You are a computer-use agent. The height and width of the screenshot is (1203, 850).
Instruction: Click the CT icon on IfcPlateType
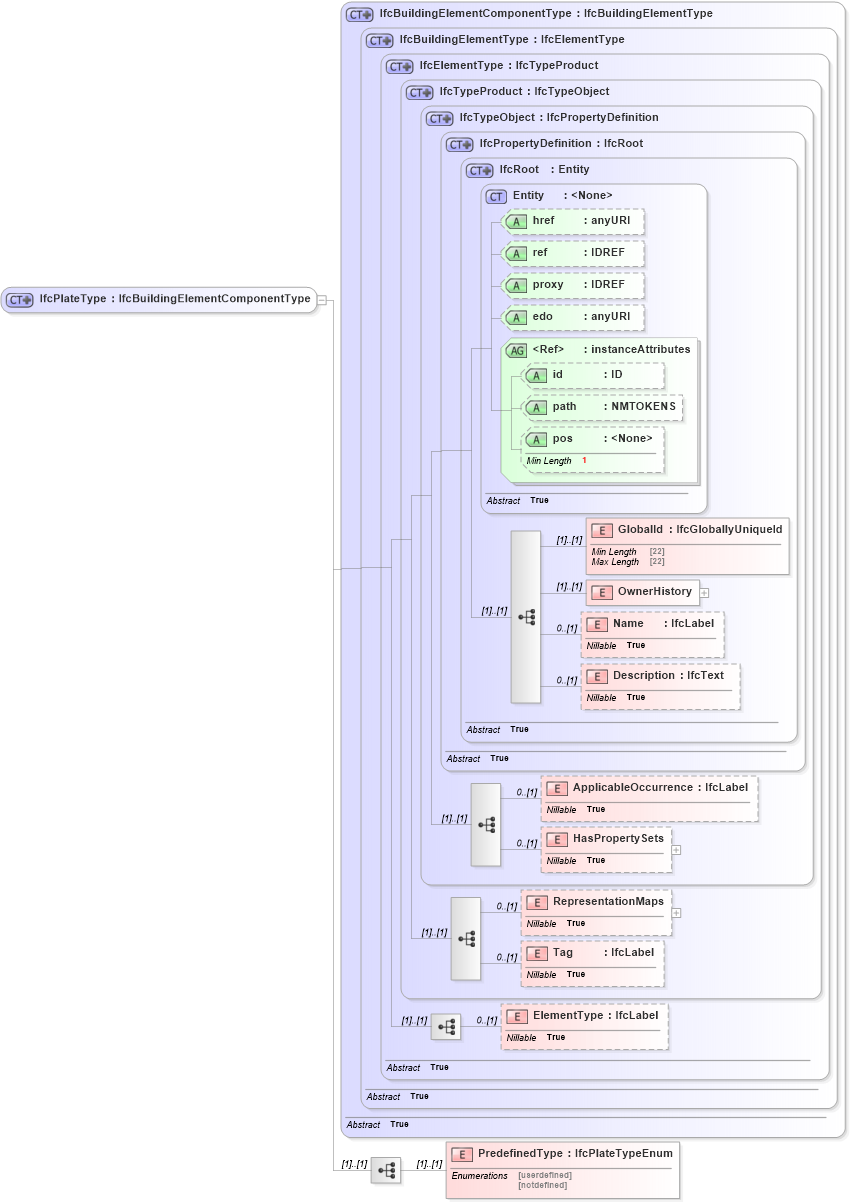(x=17, y=299)
